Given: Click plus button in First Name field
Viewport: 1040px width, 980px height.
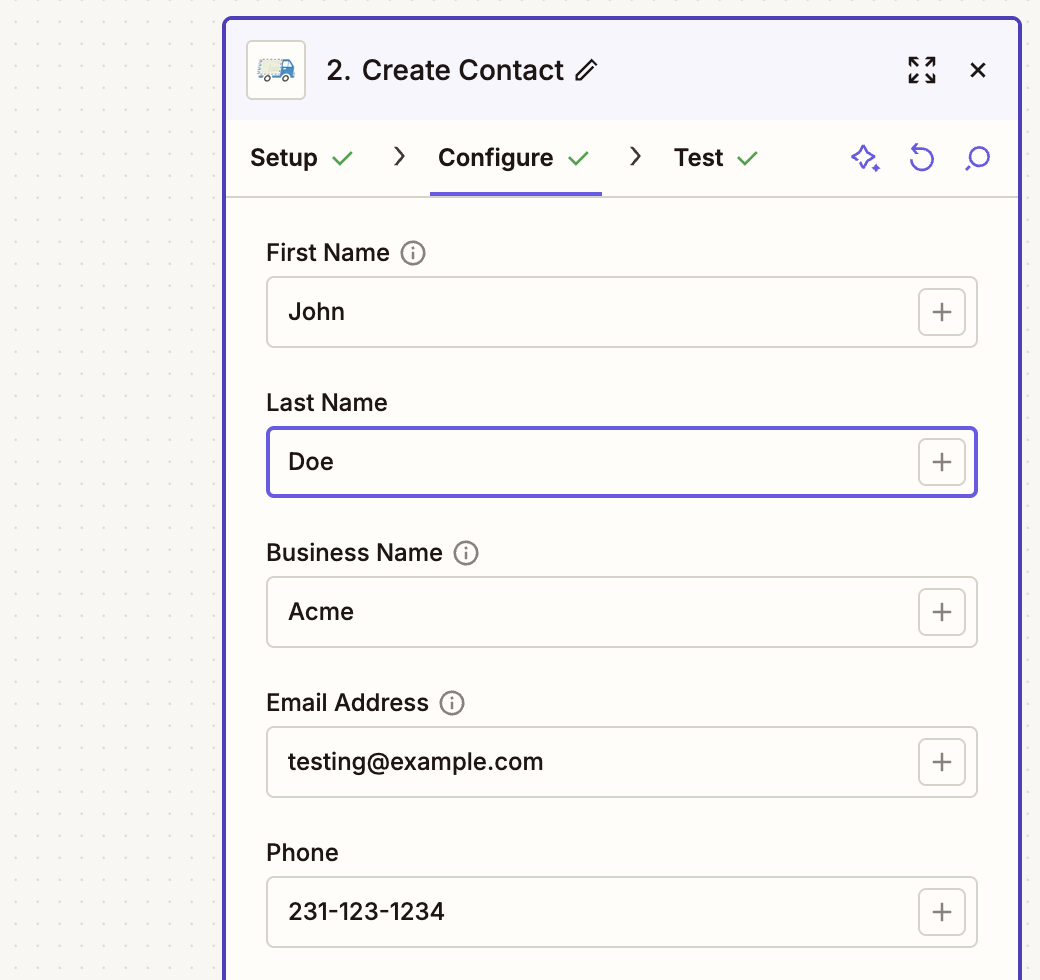Looking at the screenshot, I should coord(941,312).
